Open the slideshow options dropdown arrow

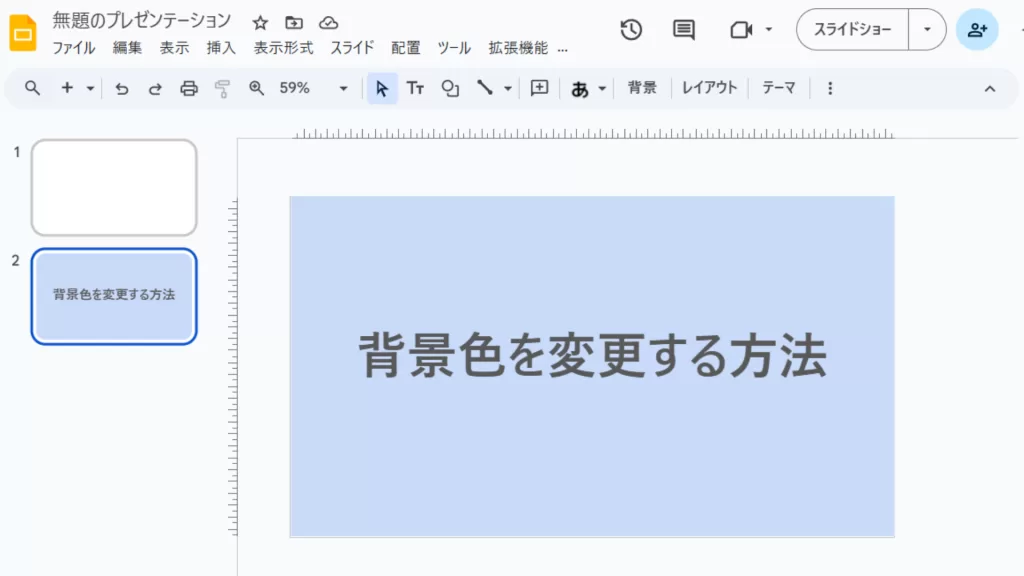(927, 30)
